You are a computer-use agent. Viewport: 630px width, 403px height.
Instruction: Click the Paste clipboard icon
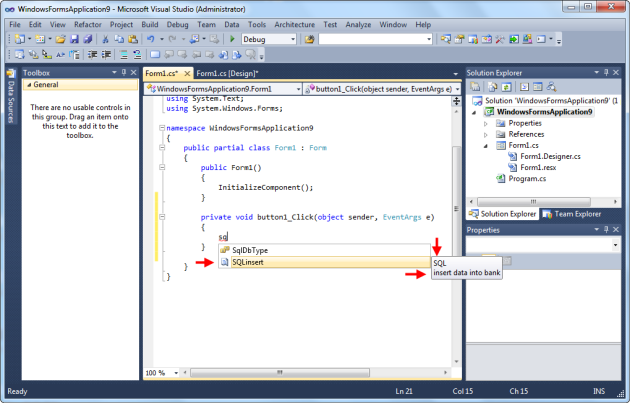(x=131, y=39)
